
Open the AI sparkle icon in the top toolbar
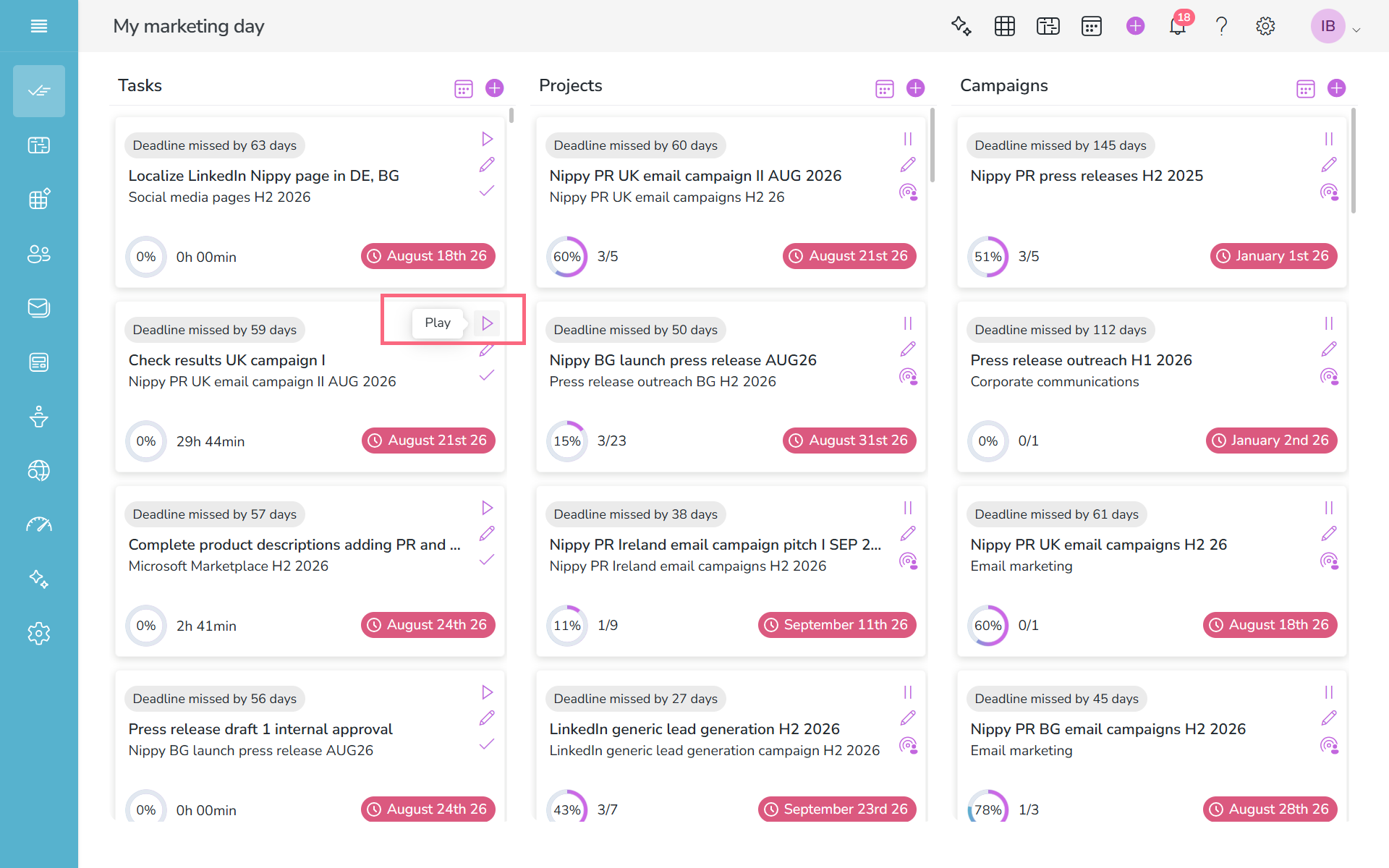(961, 26)
